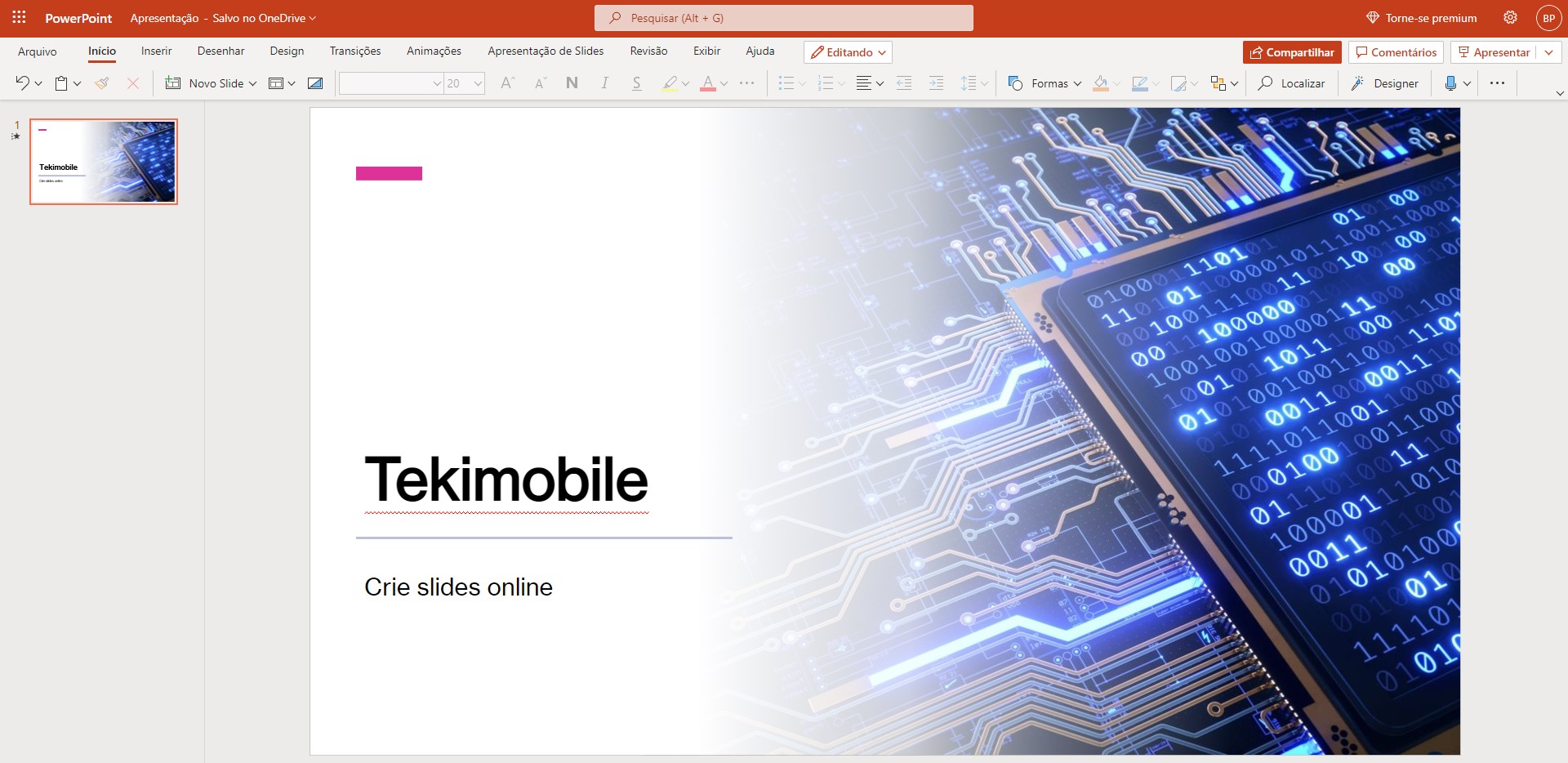This screenshot has height=763, width=1568.
Task: Open the Editando mode dropdown
Action: click(x=848, y=52)
